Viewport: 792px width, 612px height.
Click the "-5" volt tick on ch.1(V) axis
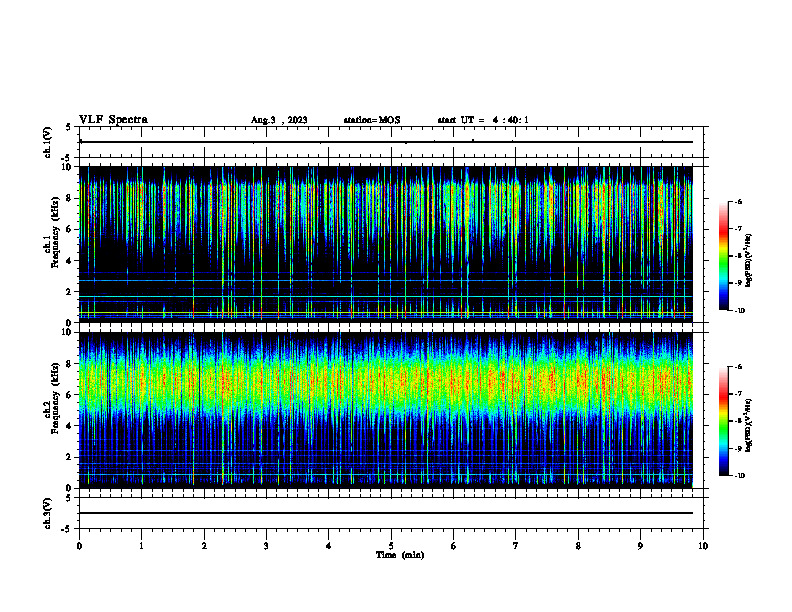click(x=67, y=157)
